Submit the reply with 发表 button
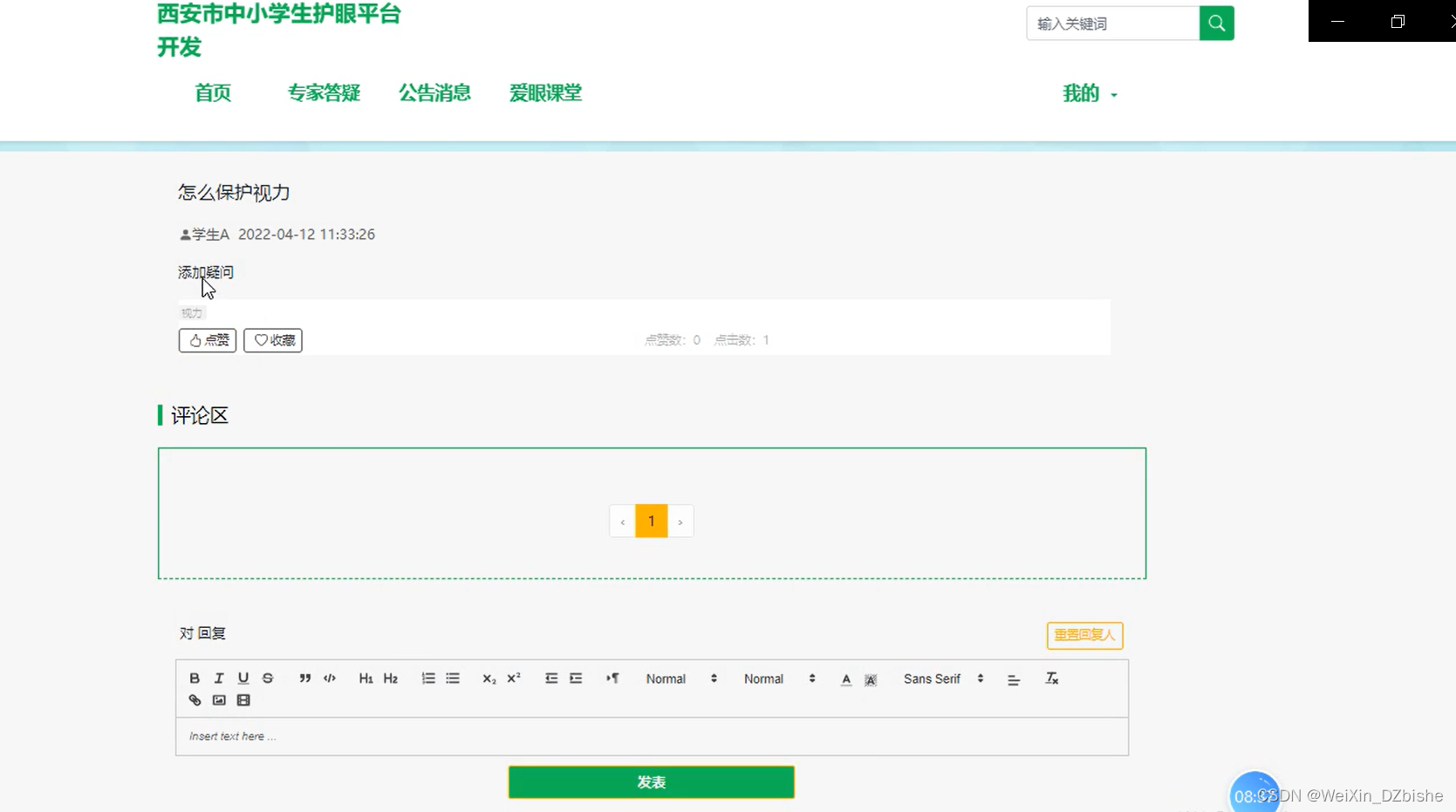Viewport: 1456px width, 812px height. [x=652, y=782]
